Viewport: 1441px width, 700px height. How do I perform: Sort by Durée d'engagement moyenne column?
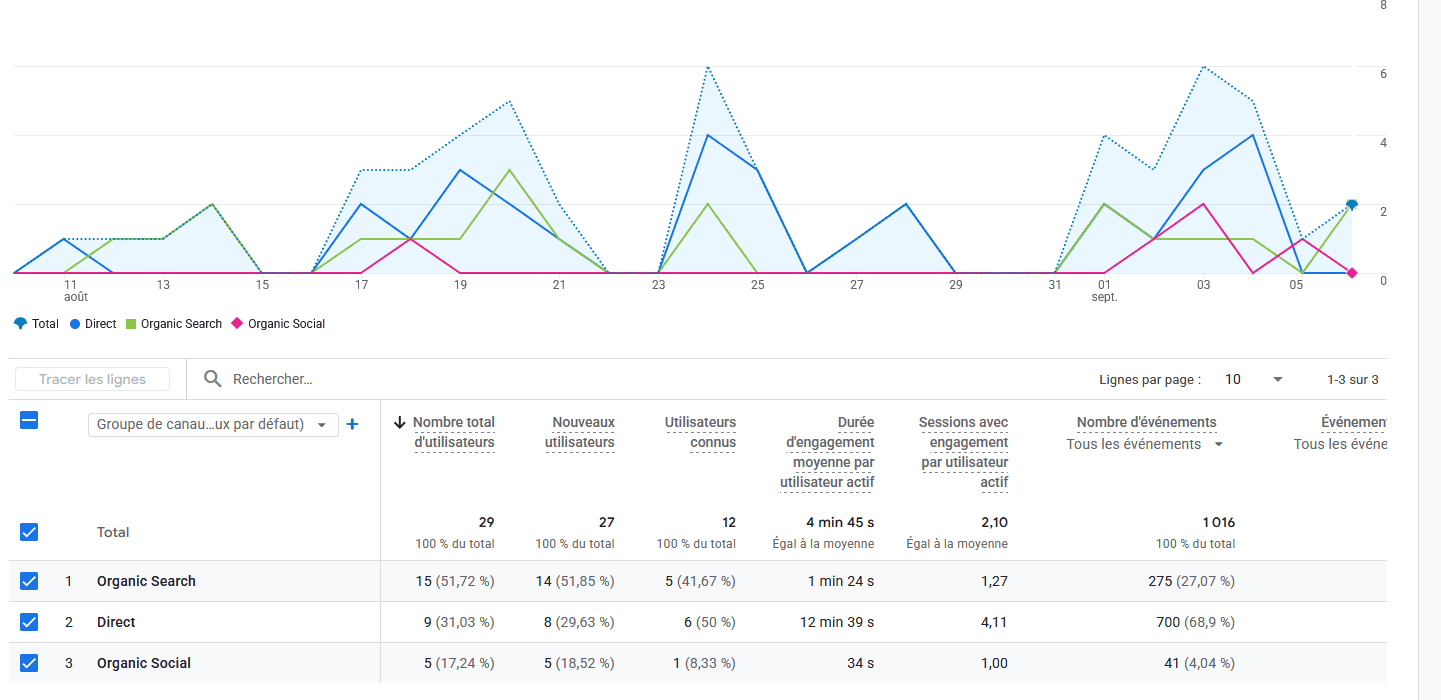pyautogui.click(x=827, y=452)
